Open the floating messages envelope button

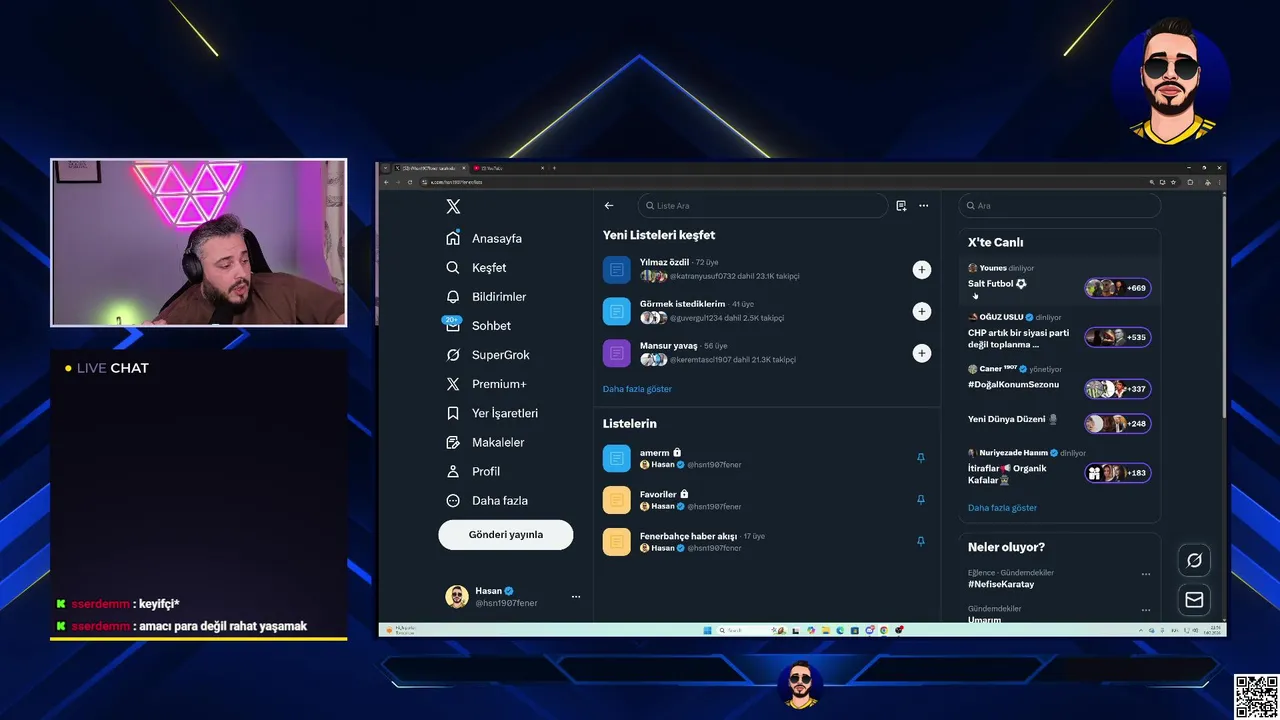pos(1194,600)
